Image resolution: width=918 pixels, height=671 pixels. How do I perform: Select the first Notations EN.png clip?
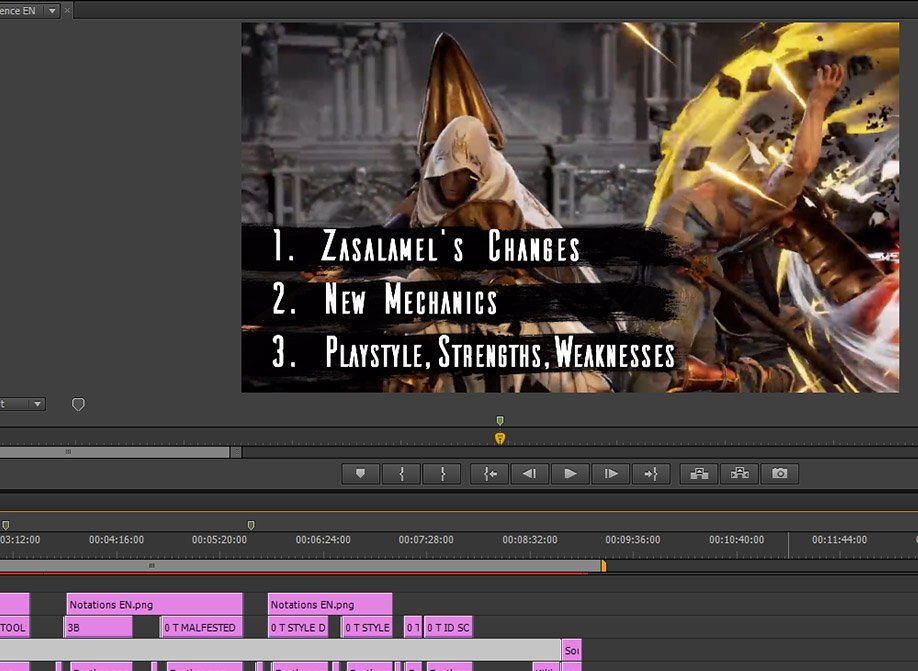point(155,604)
